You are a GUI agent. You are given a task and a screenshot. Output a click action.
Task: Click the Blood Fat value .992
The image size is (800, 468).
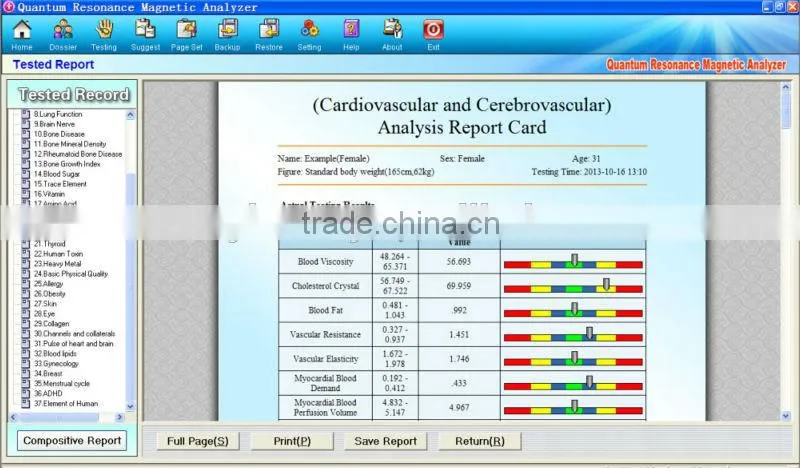point(459,310)
